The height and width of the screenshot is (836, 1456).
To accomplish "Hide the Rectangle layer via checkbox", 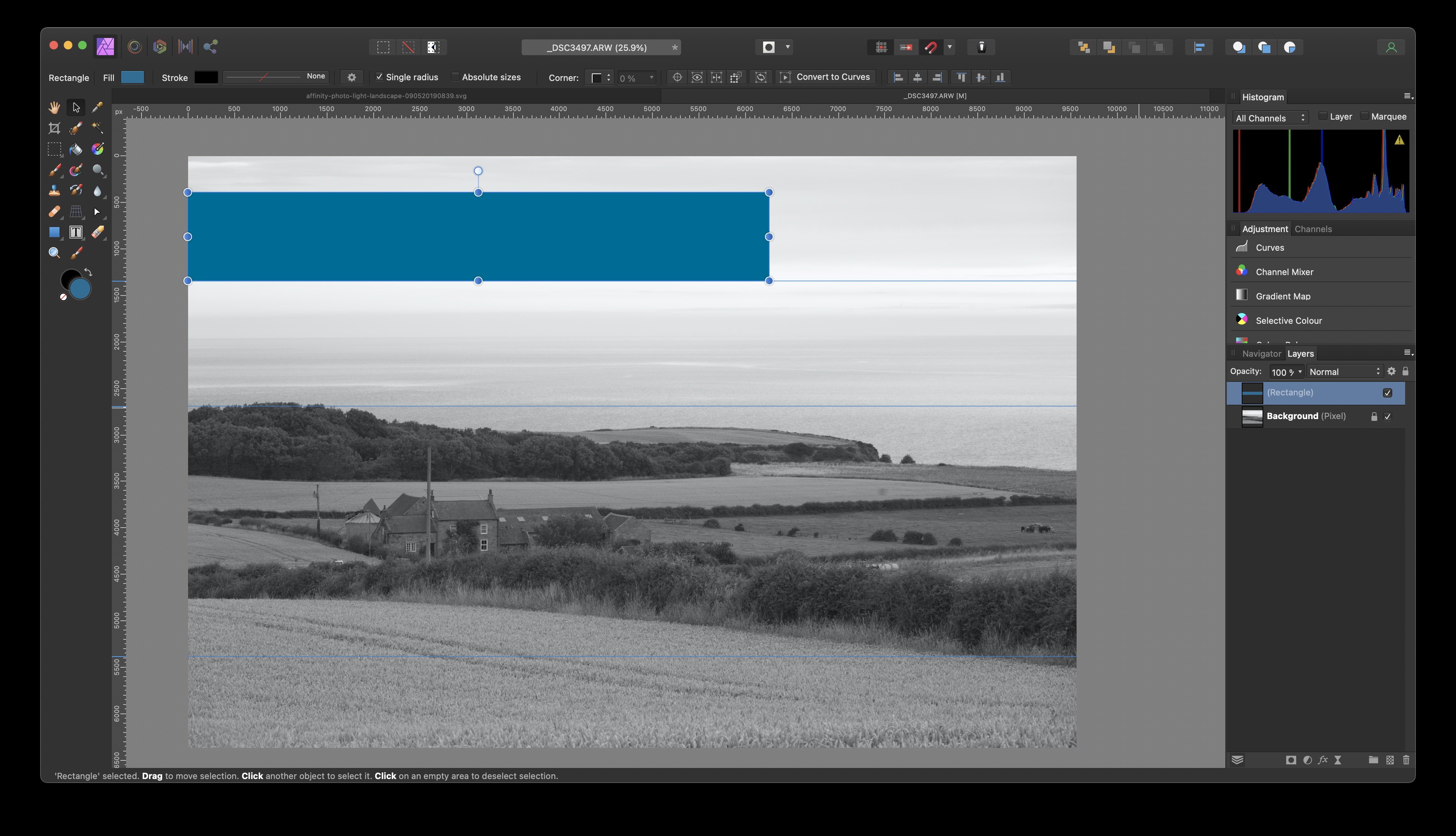I will [1388, 393].
